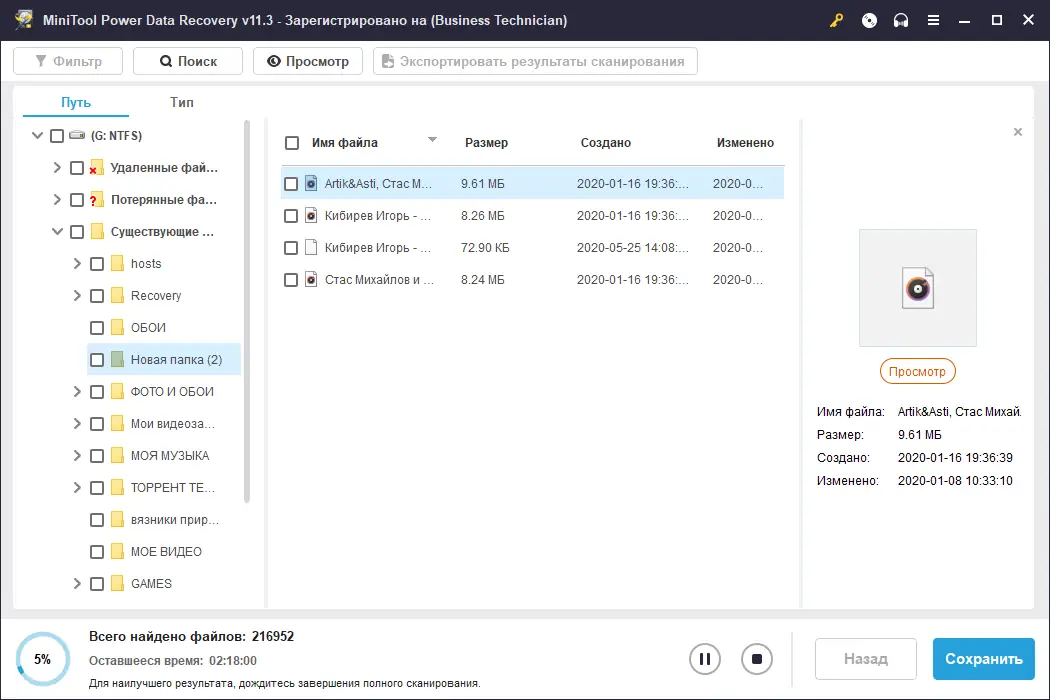The width and height of the screenshot is (1050, 700).
Task: Check the 72.90 КБ file checkbox
Action: pyautogui.click(x=291, y=248)
